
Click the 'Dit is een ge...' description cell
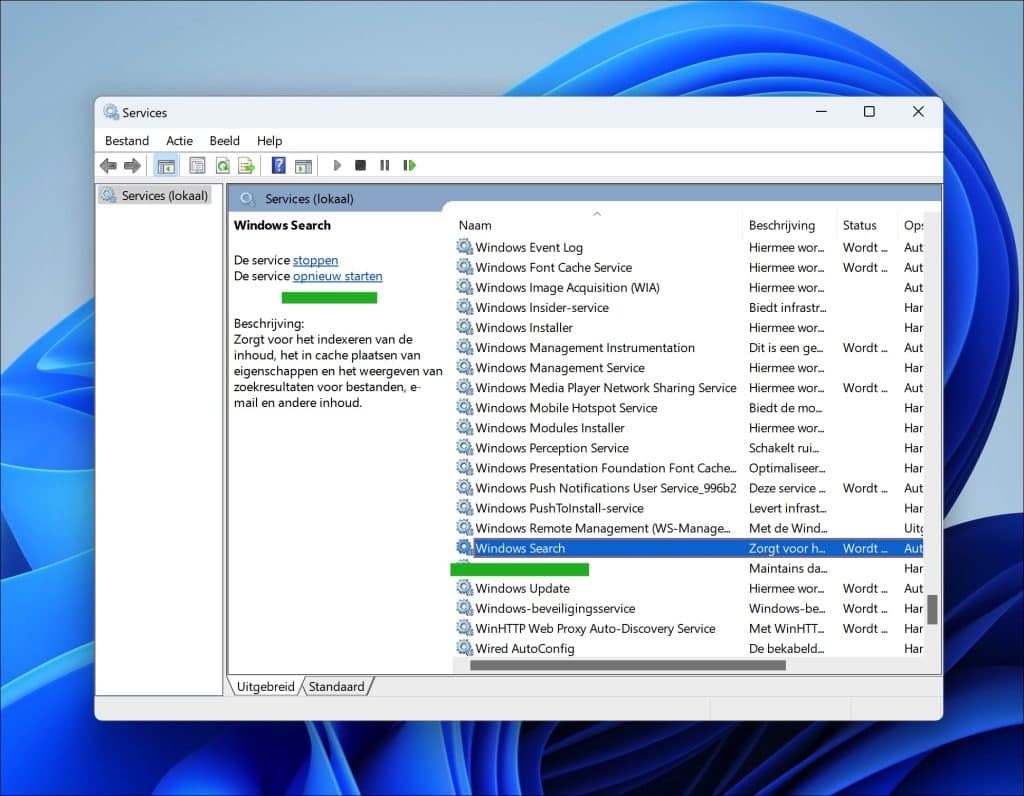(786, 347)
